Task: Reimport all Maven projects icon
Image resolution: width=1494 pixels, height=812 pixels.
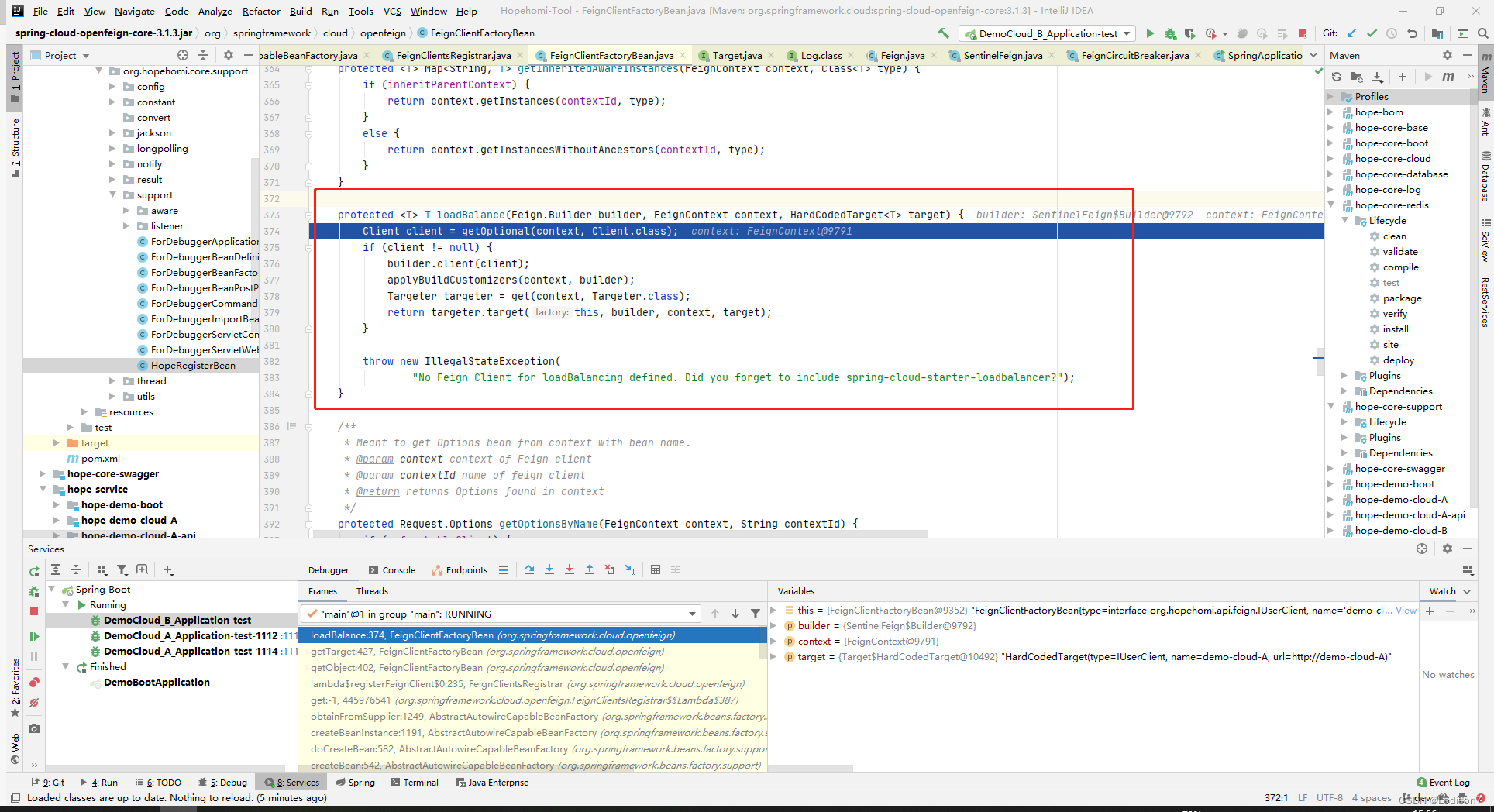Action: tap(1337, 77)
